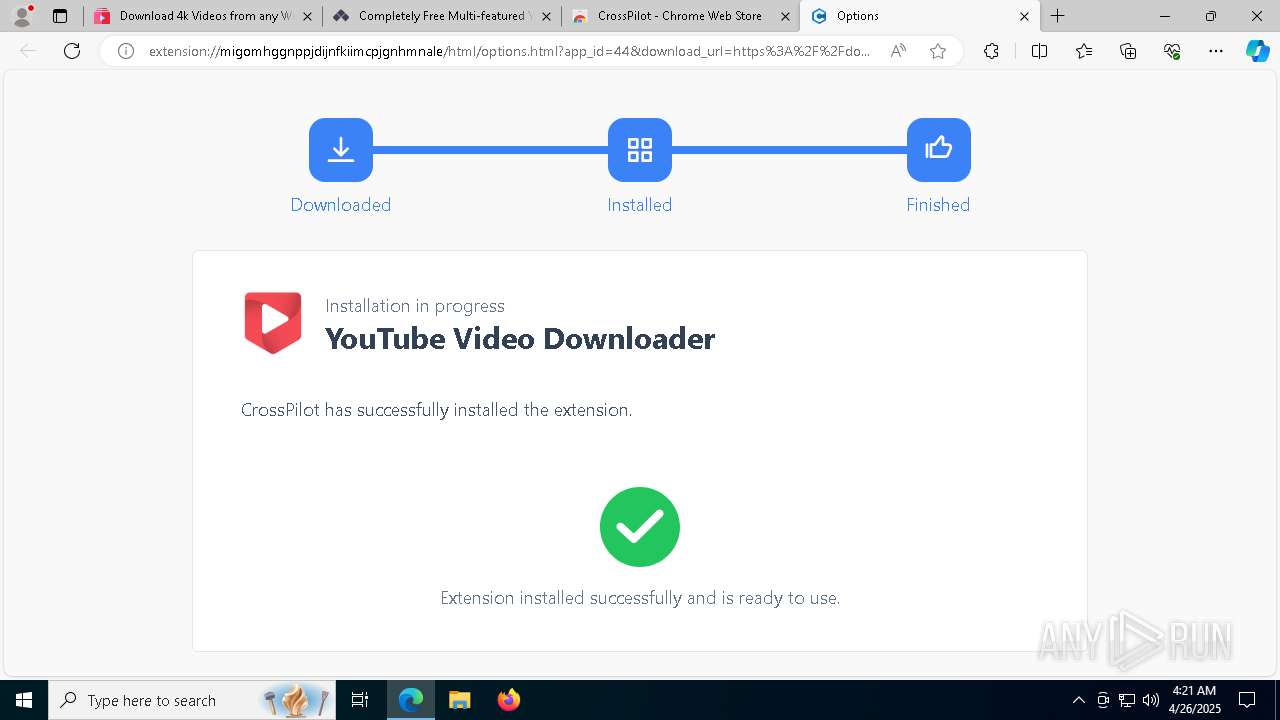The height and width of the screenshot is (720, 1280).
Task: Click the Installed step label
Action: [640, 205]
